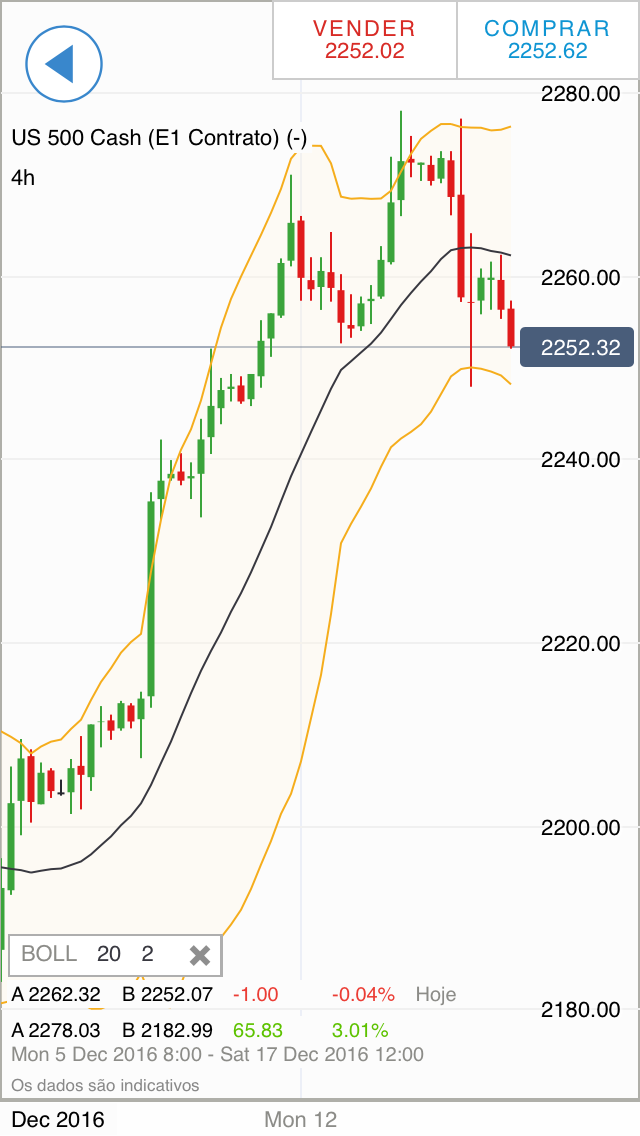The image size is (640, 1136).
Task: Open the 4h timeframe selector
Action: tap(23, 177)
